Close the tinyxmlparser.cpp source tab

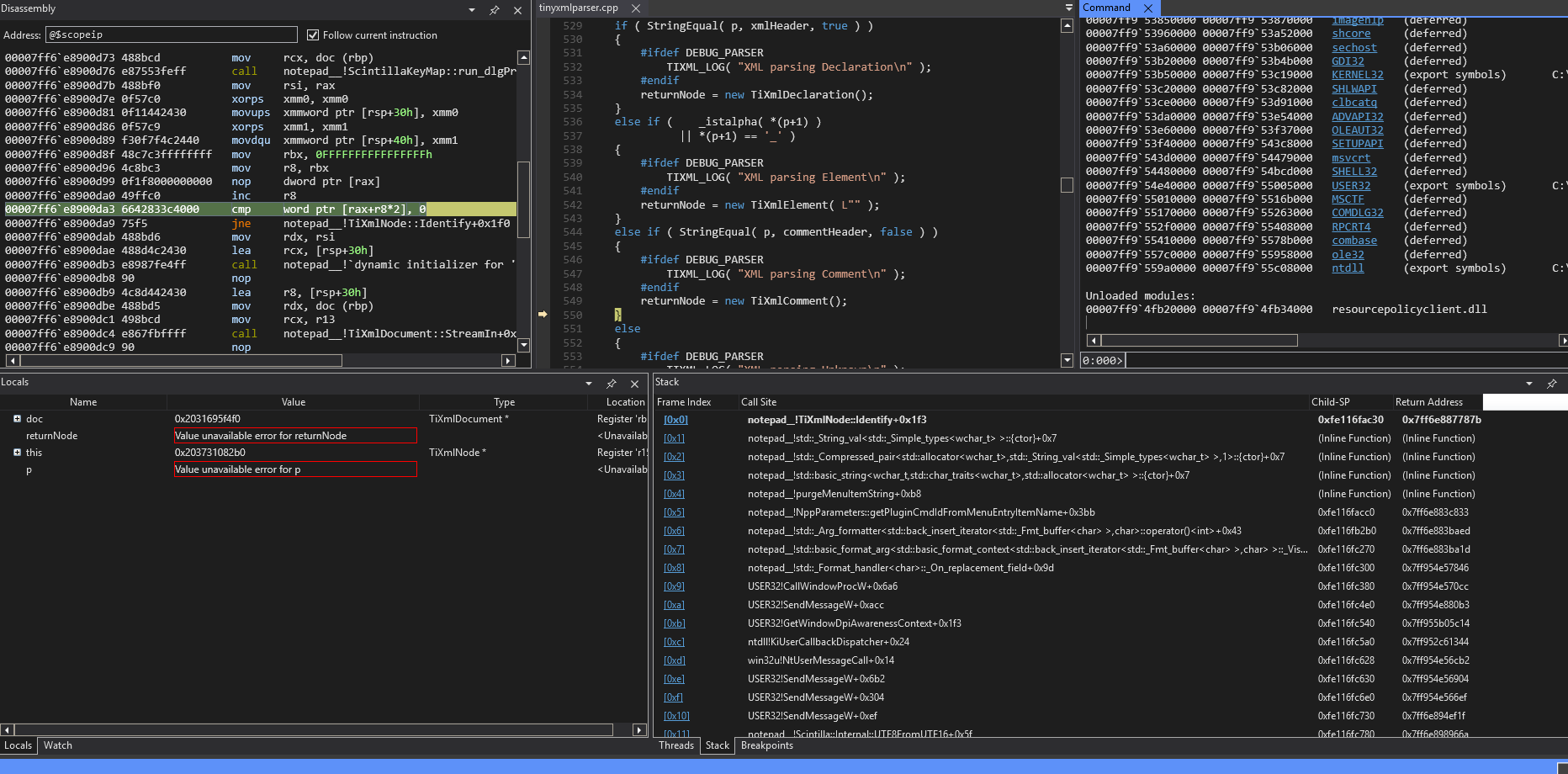tap(635, 8)
